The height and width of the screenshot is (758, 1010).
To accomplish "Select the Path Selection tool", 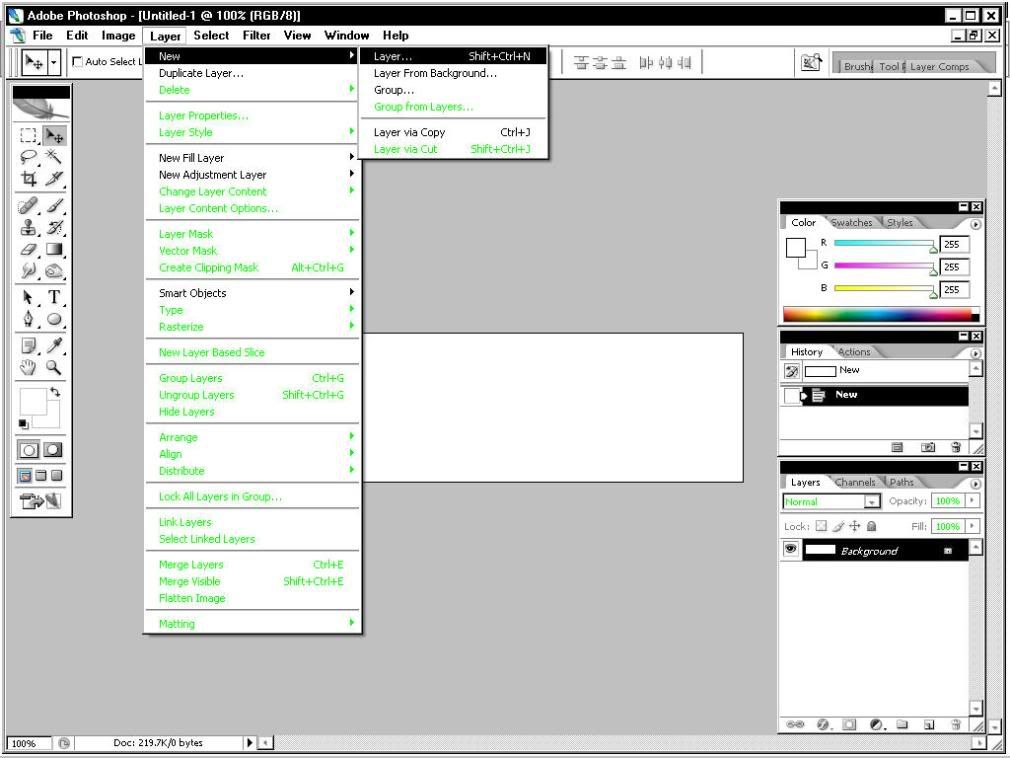I will tap(28, 297).
